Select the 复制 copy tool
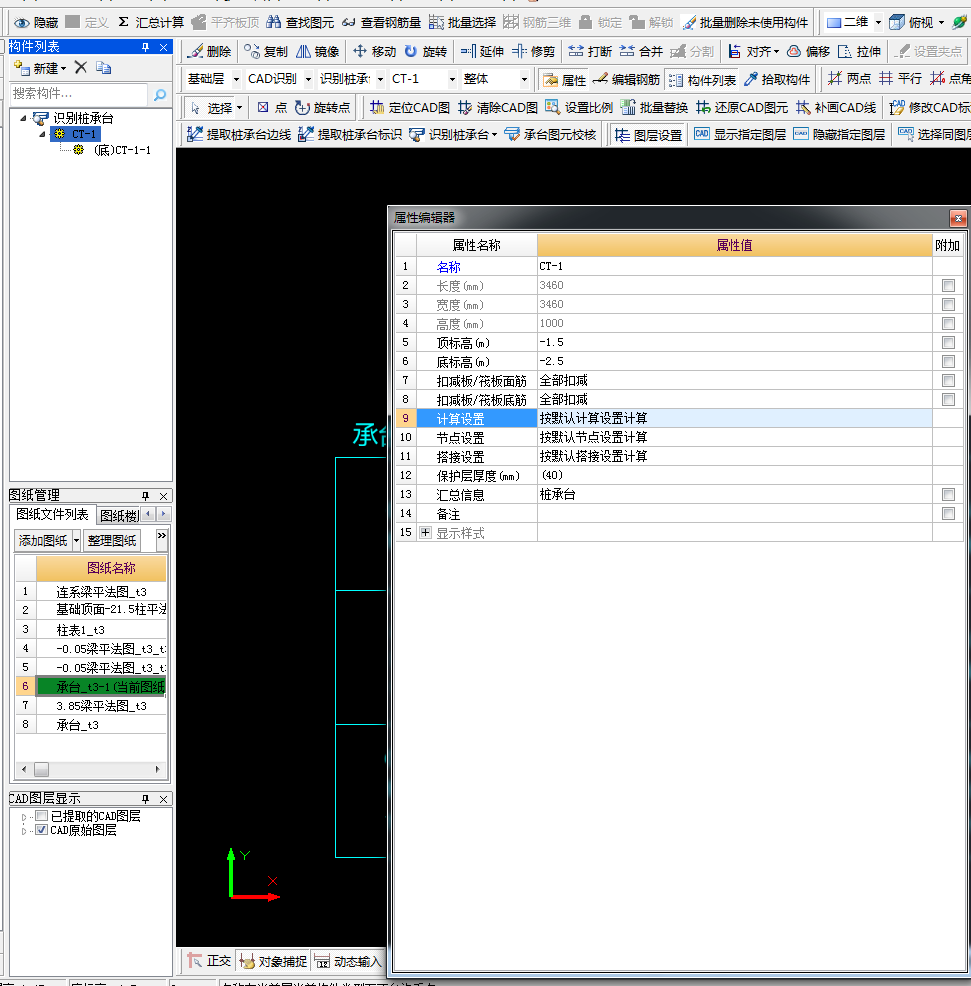This screenshot has width=971, height=986. pos(266,52)
